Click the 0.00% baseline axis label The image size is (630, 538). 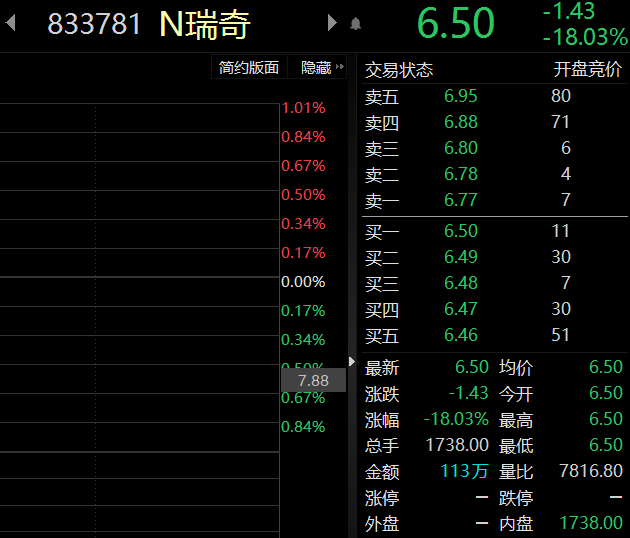click(303, 282)
